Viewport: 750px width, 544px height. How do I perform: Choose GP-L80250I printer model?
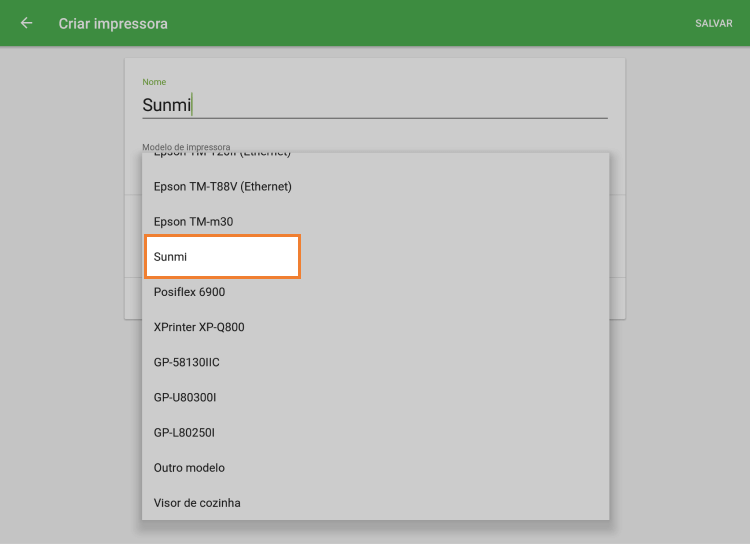[184, 432]
